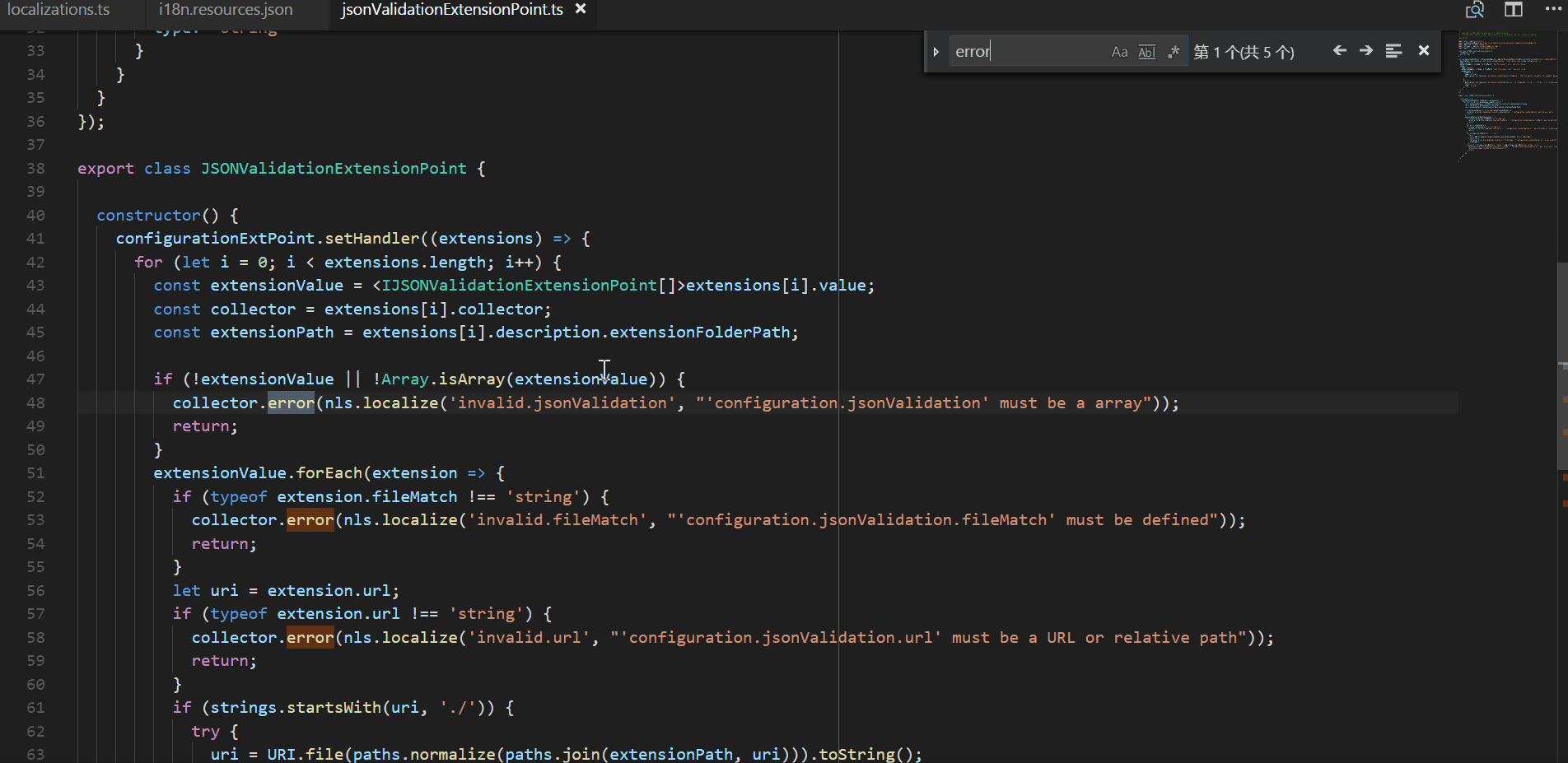Click the search files icon in title bar
Image resolution: width=1568 pixels, height=763 pixels.
1474,9
